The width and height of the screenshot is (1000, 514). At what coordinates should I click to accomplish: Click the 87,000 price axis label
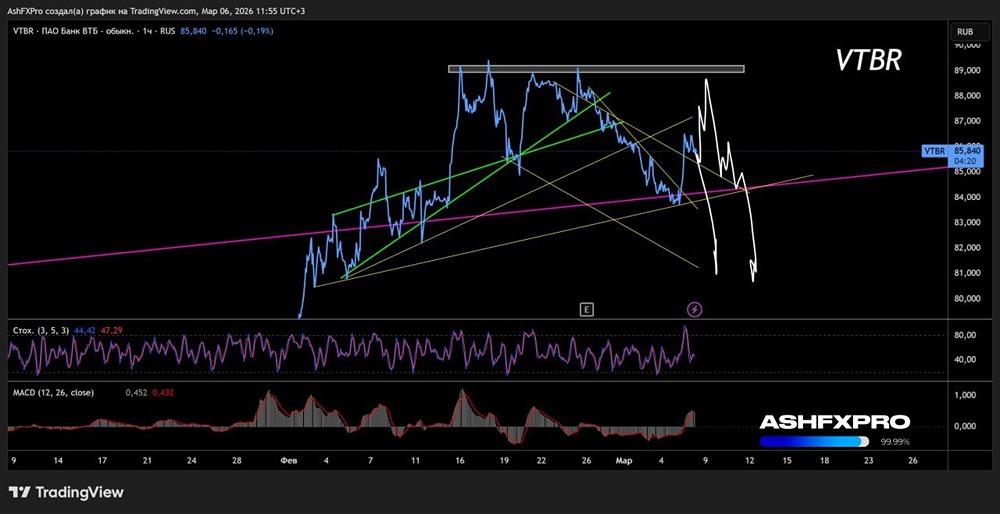point(967,121)
